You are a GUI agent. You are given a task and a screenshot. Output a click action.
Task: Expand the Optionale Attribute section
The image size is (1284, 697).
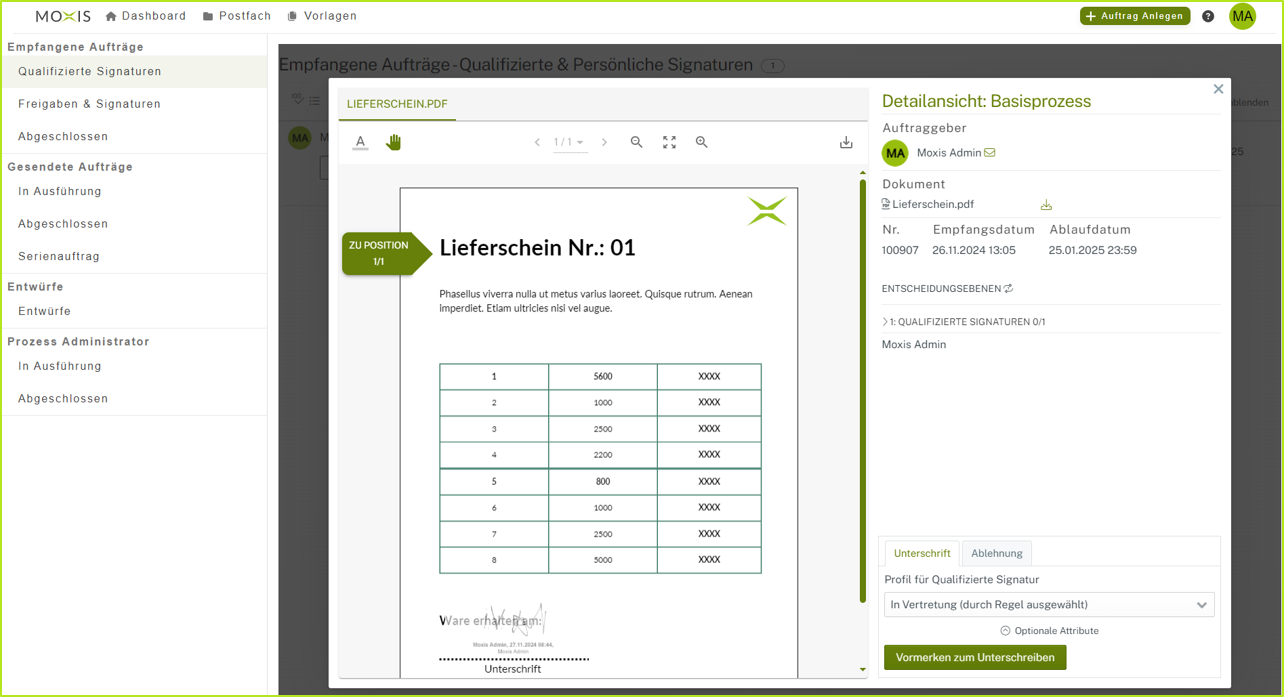[x=1049, y=631]
